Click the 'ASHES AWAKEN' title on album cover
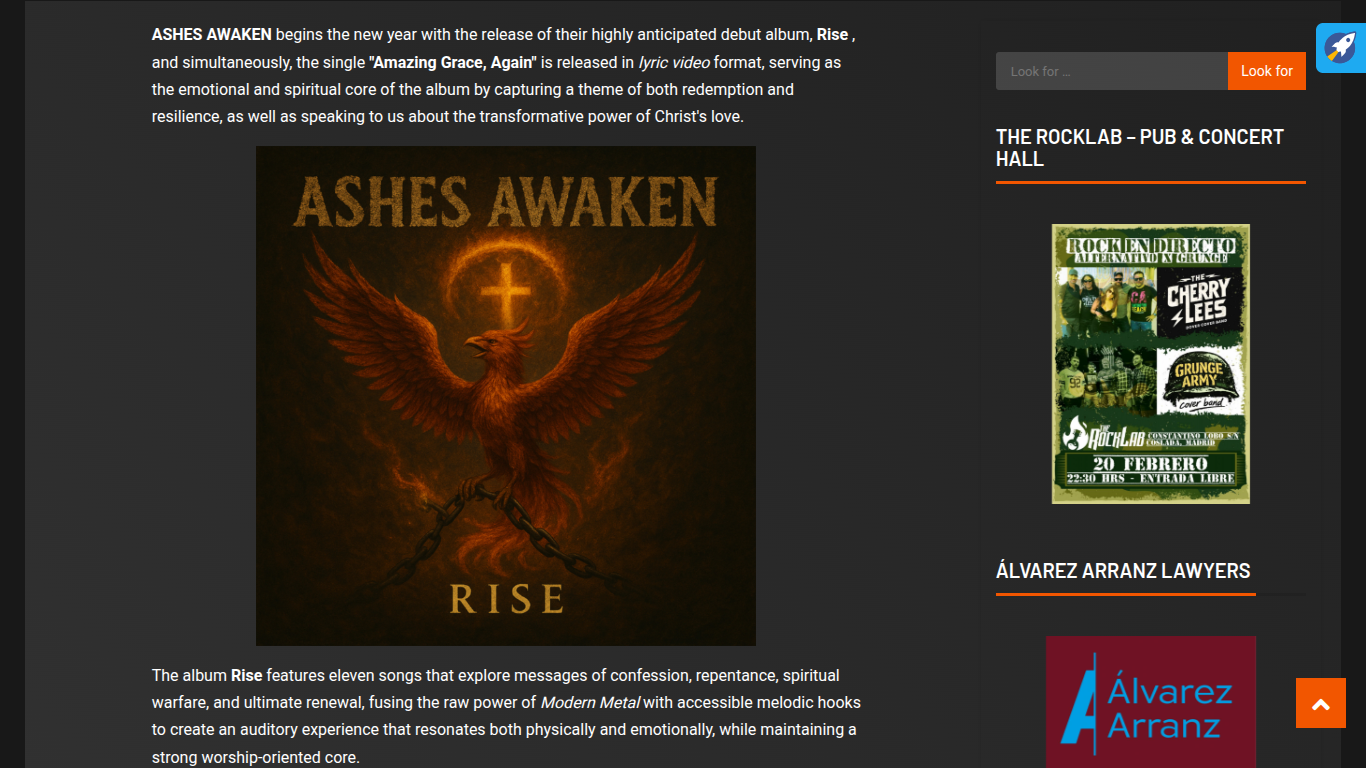The width and height of the screenshot is (1366, 768). pyautogui.click(x=506, y=201)
